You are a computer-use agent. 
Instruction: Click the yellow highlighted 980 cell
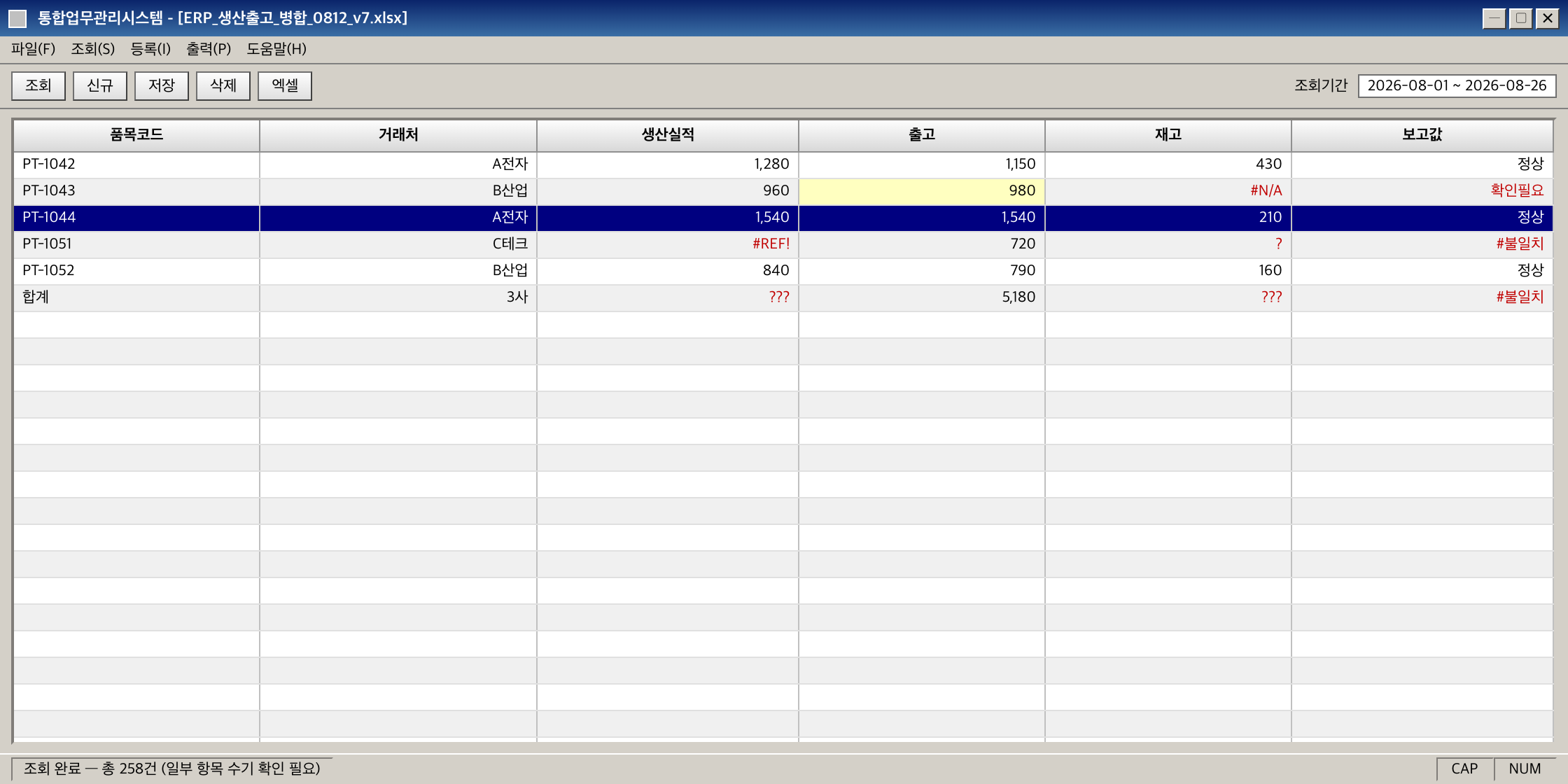tap(922, 191)
